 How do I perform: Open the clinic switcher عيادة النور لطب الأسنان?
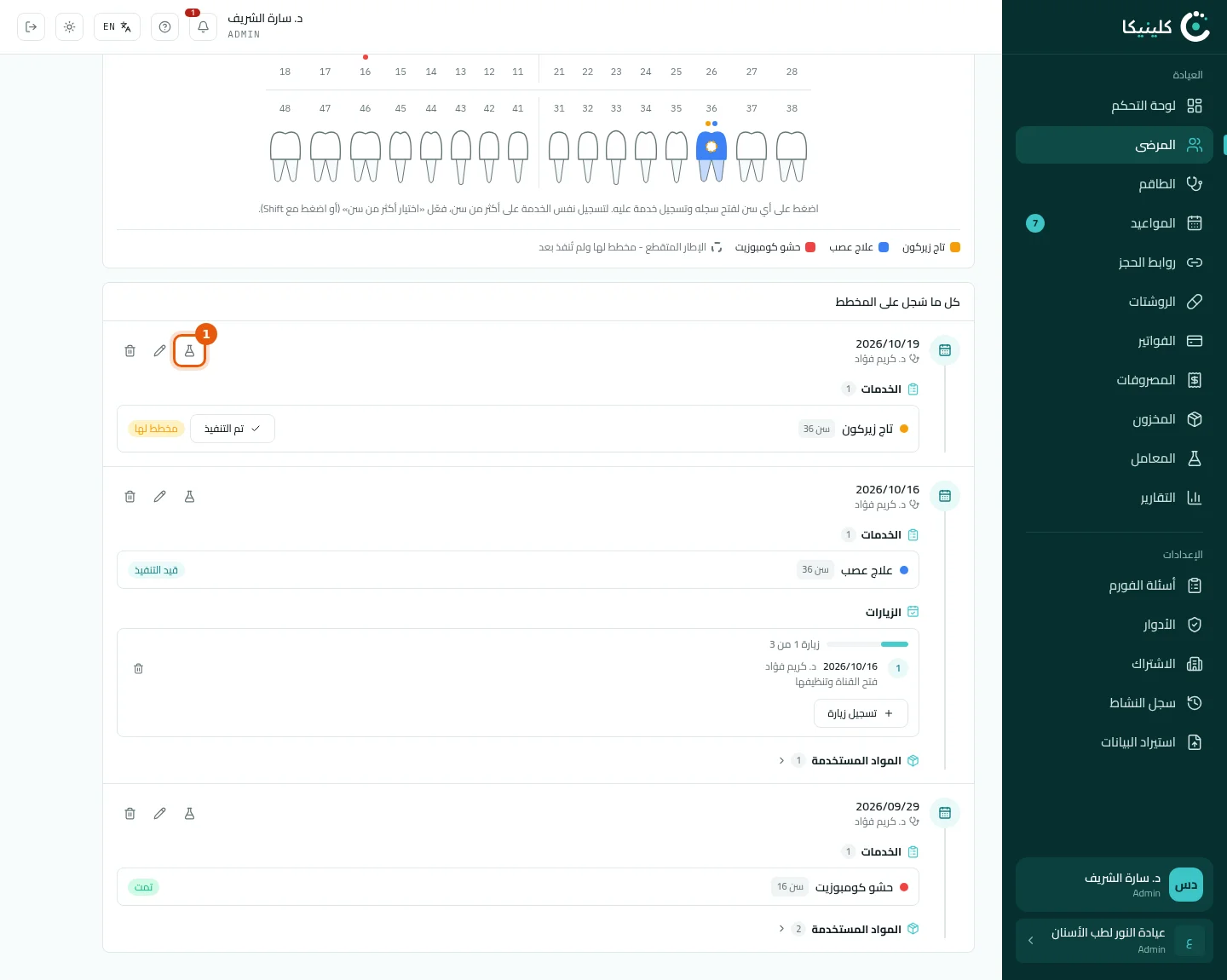1115,941
